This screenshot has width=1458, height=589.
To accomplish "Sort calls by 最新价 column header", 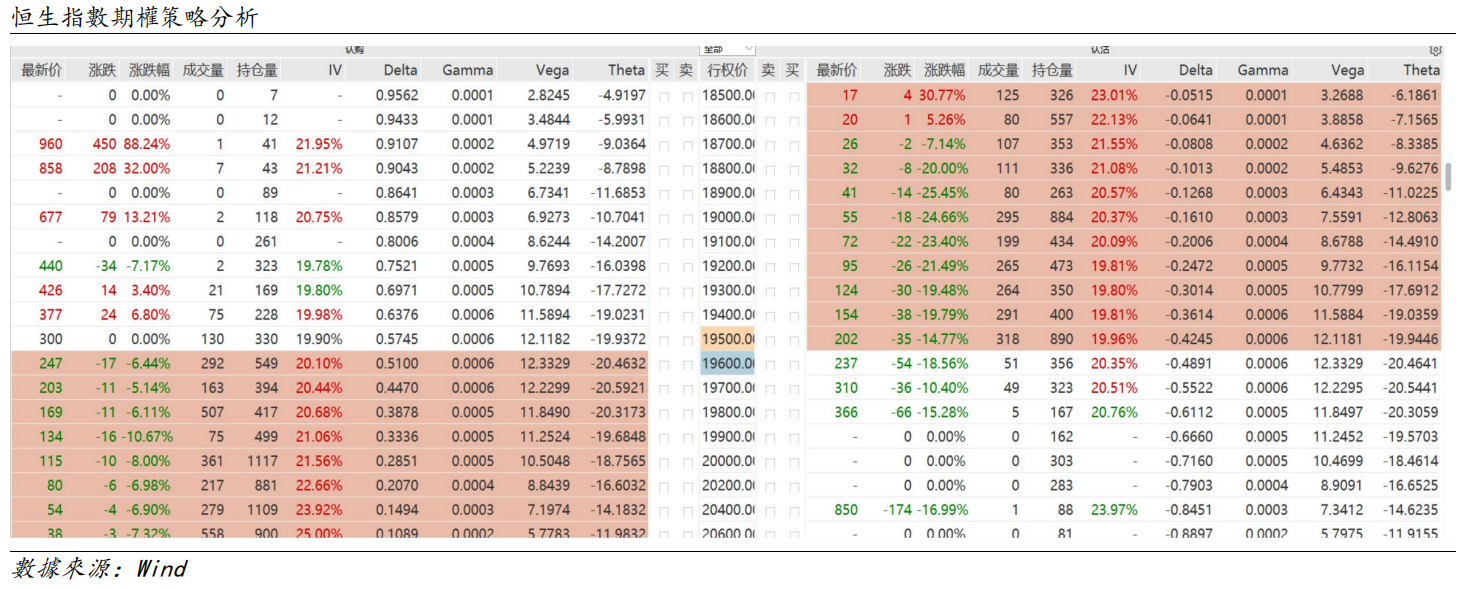I will [x=42, y=70].
